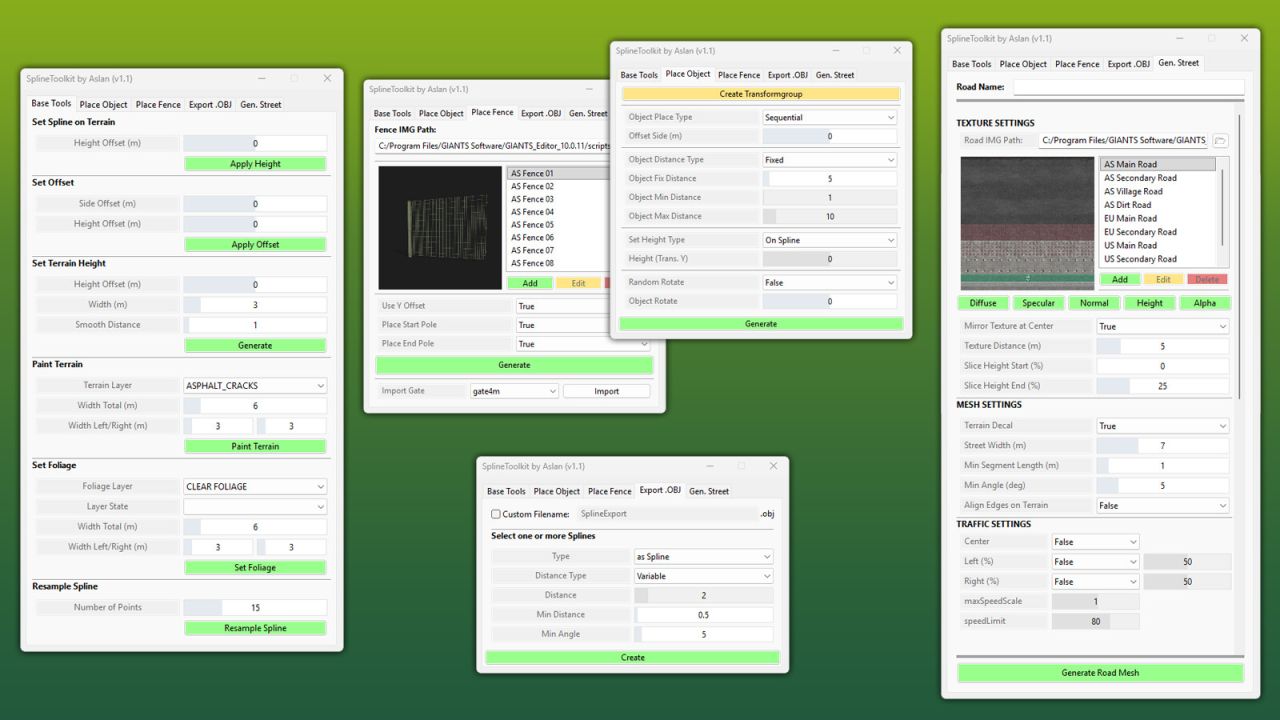
Task: Click the Create Transformgroup button
Action: click(x=762, y=93)
